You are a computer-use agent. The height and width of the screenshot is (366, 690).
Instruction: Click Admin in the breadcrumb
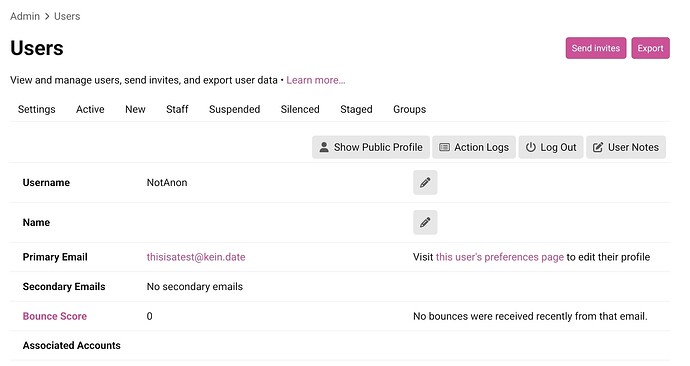point(25,16)
